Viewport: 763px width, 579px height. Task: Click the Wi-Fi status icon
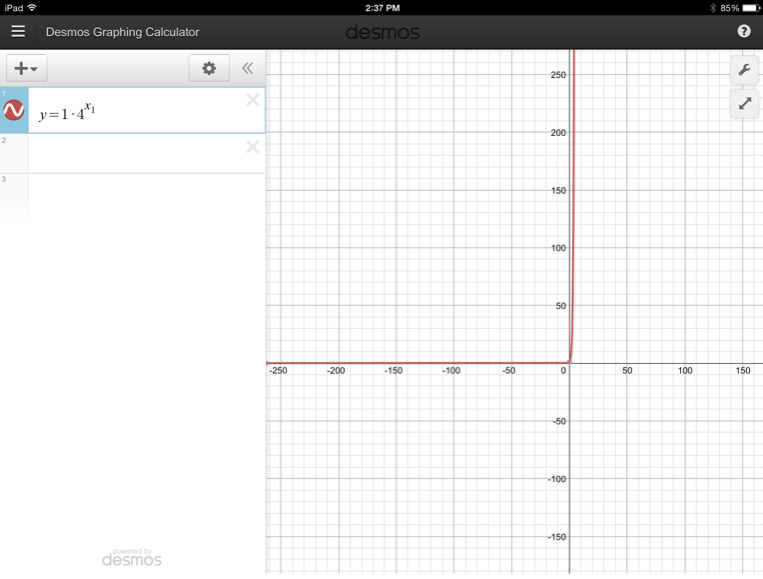(x=32, y=7)
